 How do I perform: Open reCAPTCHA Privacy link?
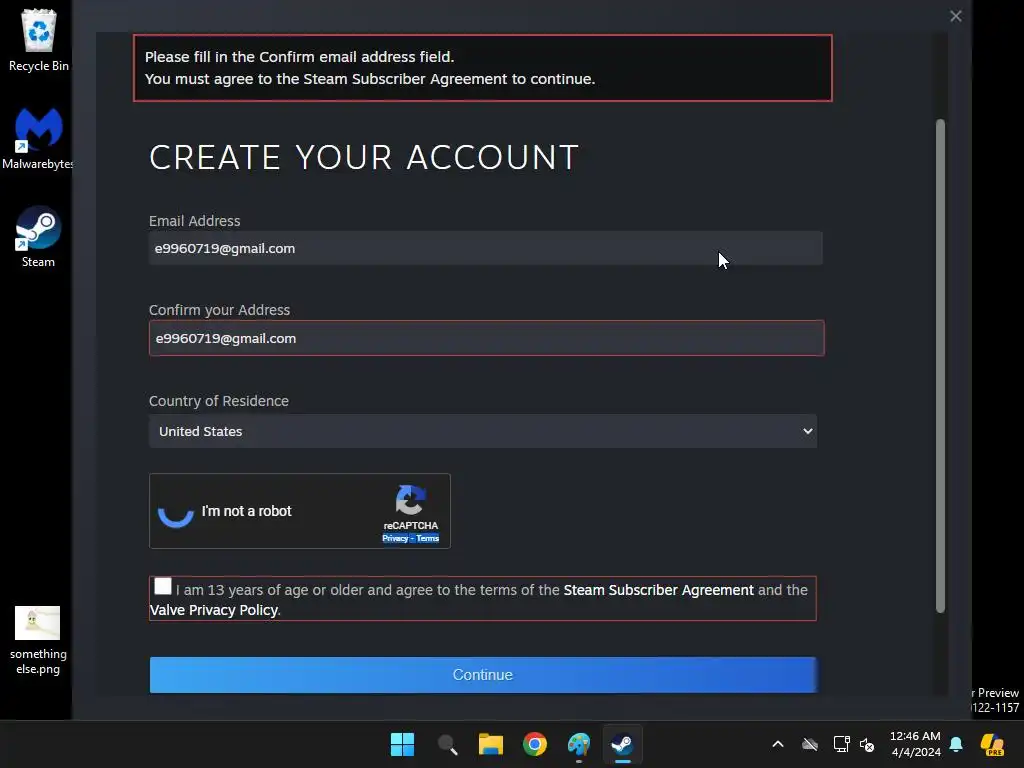394,538
